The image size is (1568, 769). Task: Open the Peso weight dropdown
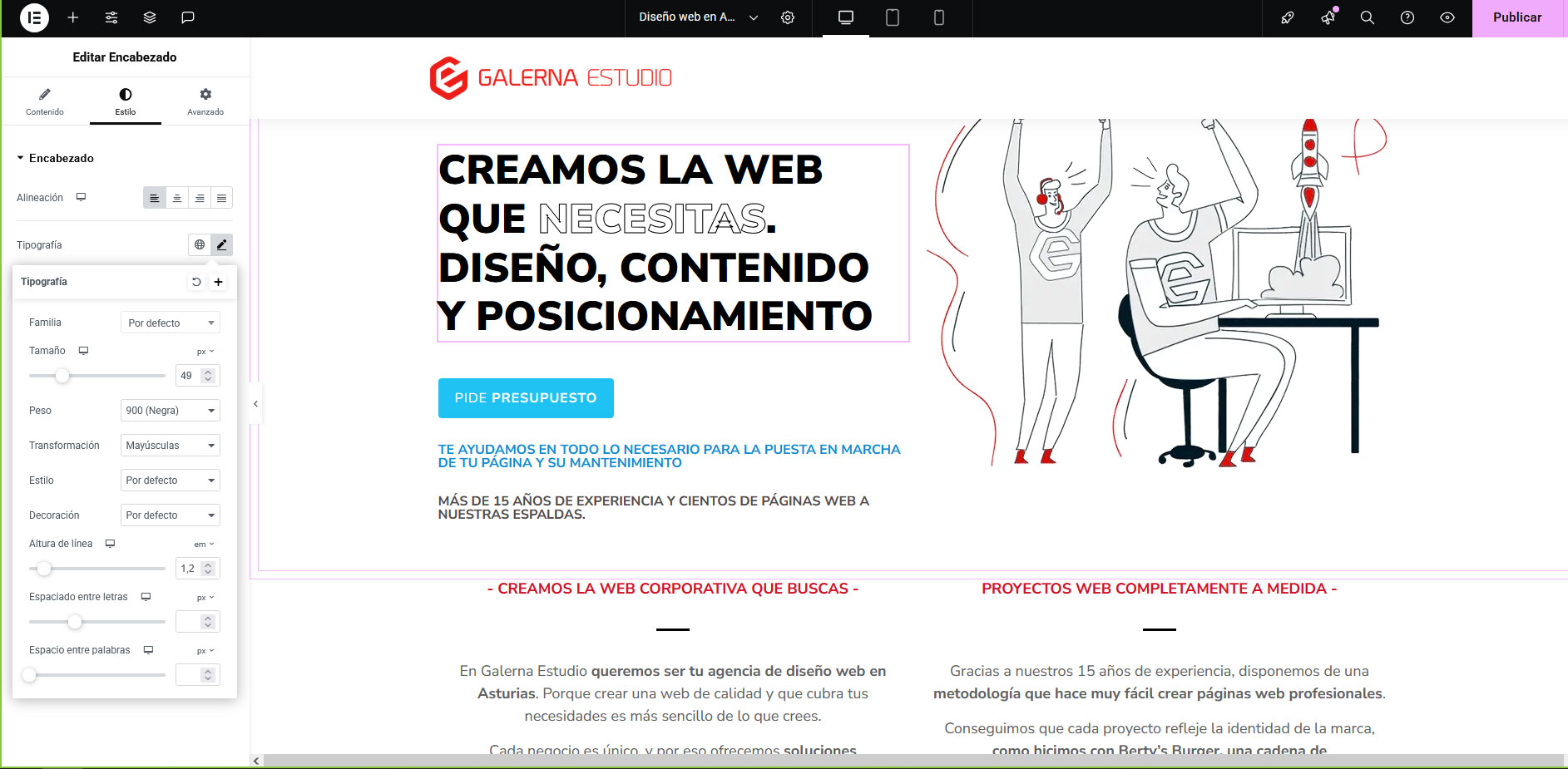click(x=171, y=411)
